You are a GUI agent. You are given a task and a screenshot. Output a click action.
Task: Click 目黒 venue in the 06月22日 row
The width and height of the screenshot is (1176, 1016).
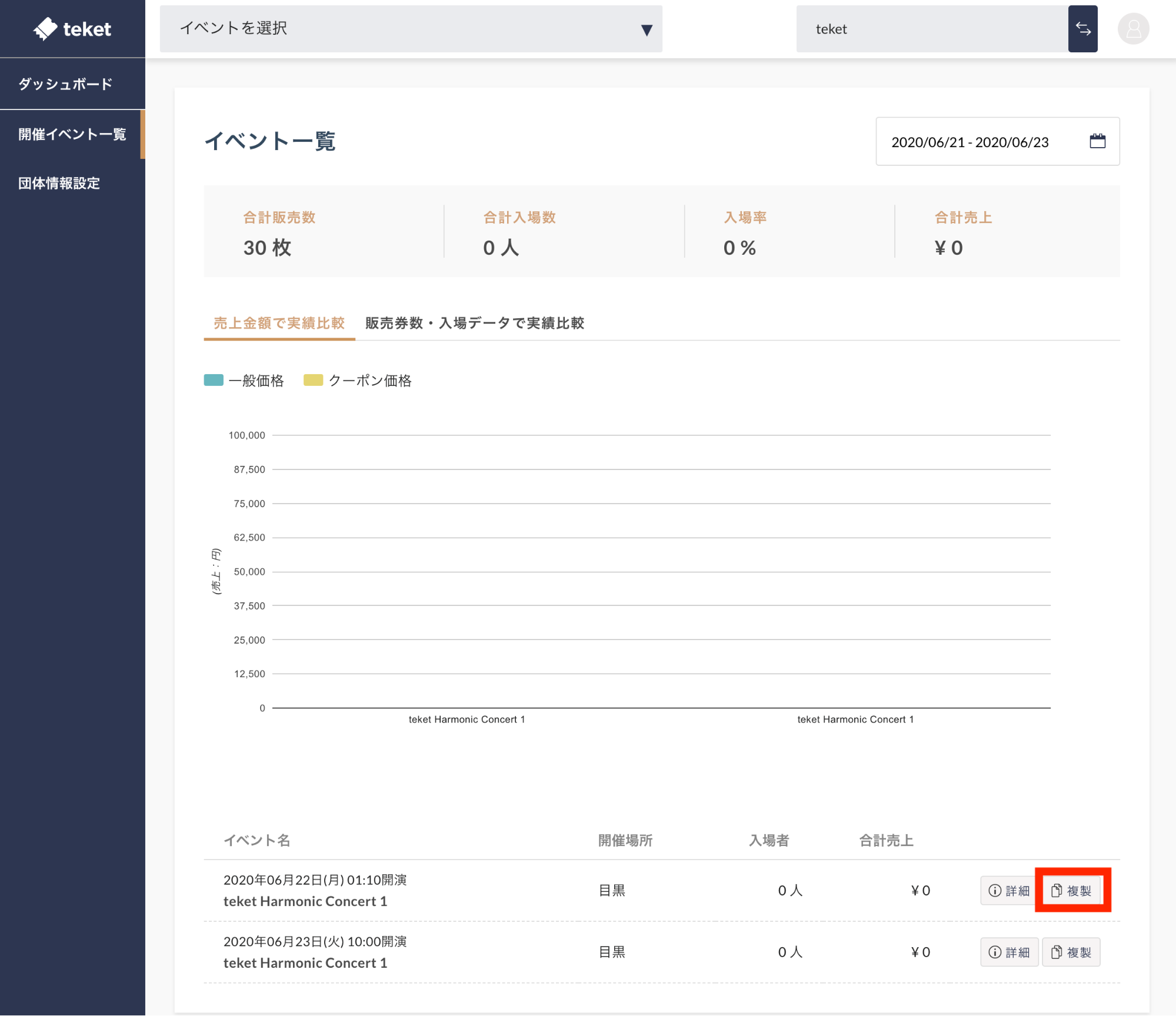[612, 890]
